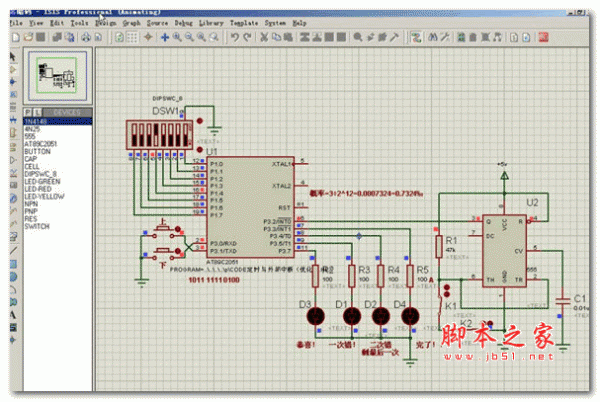600x402 pixels.
Task: Open the Library menu
Action: pos(211,23)
